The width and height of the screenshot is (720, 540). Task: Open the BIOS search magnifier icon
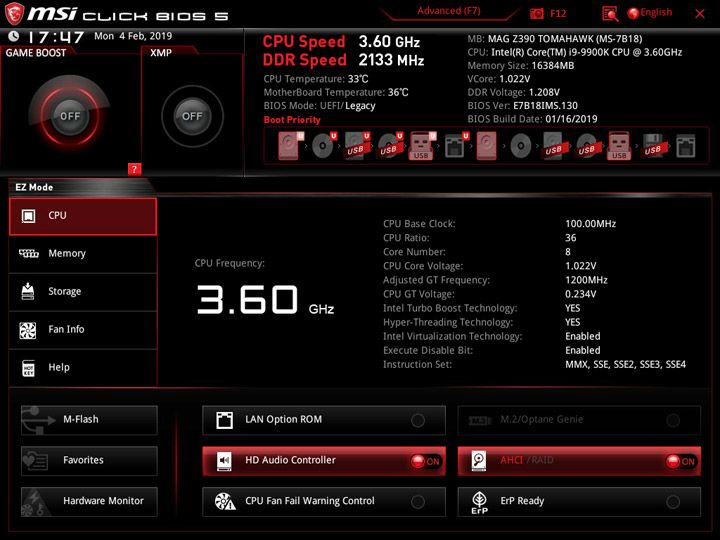coord(610,14)
